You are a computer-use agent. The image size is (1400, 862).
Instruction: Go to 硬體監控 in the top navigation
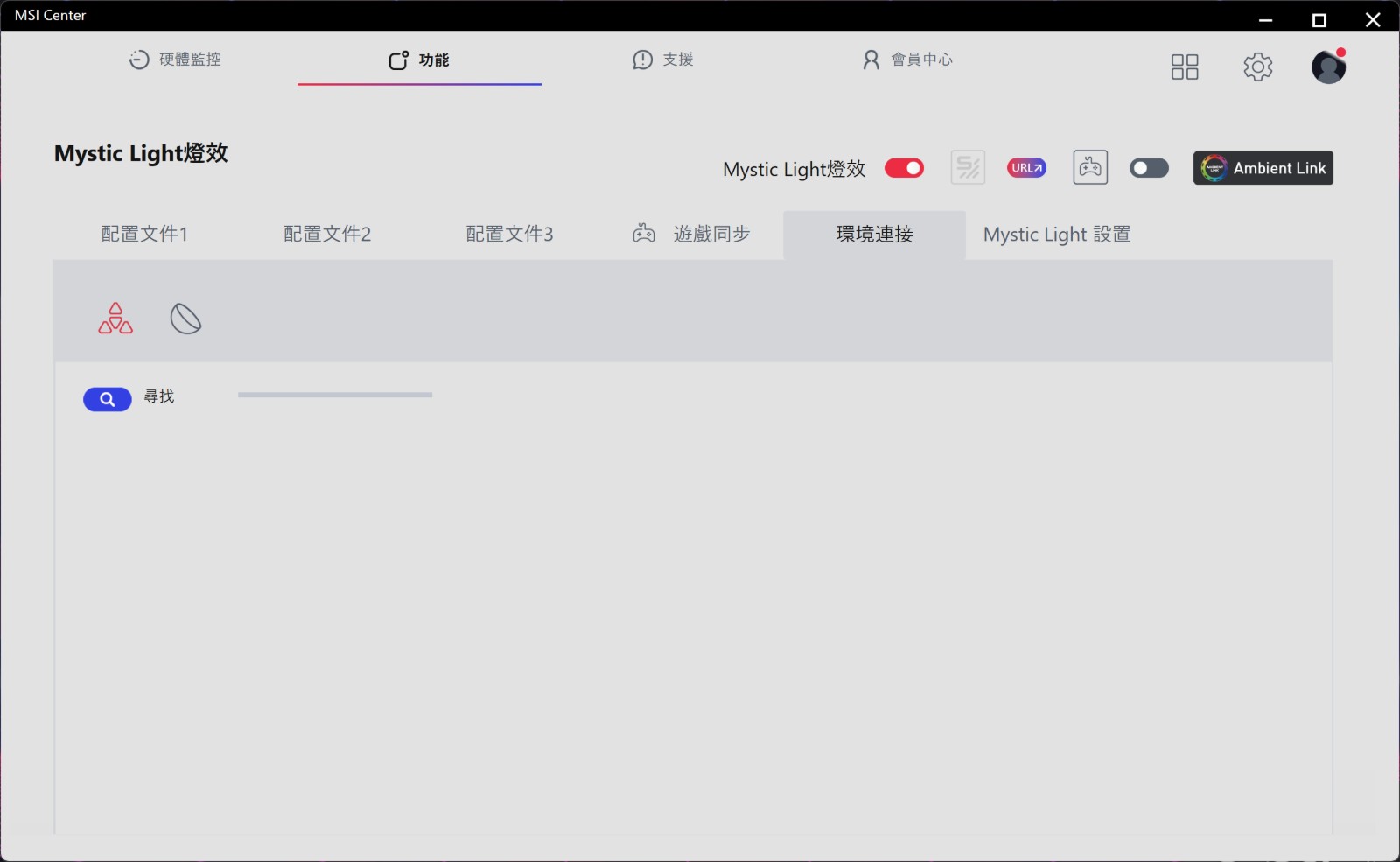pyautogui.click(x=176, y=60)
